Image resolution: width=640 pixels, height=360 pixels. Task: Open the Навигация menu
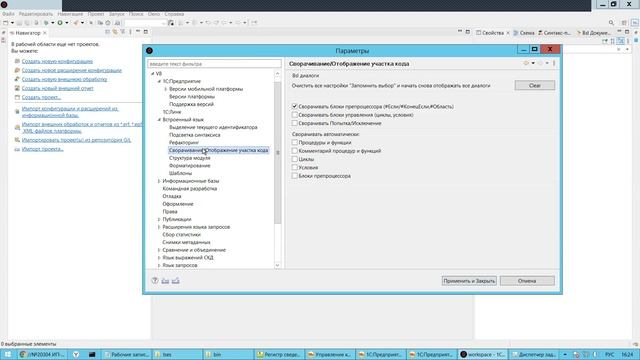pyautogui.click(x=70, y=14)
